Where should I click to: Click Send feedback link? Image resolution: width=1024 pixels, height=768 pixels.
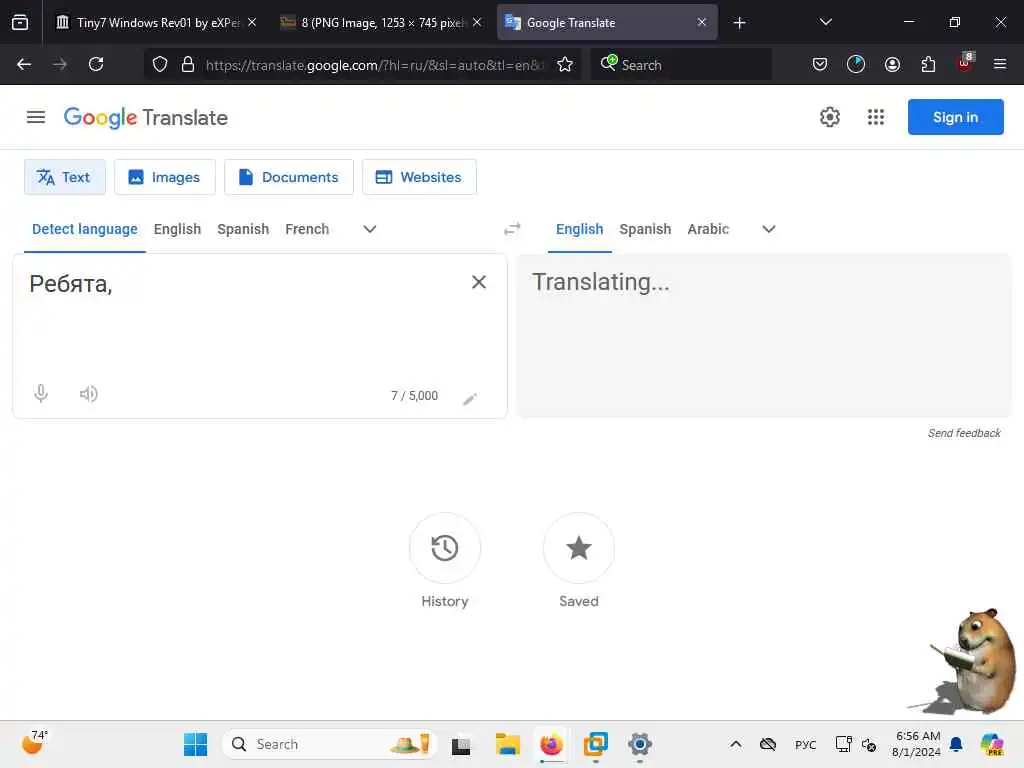click(x=964, y=433)
